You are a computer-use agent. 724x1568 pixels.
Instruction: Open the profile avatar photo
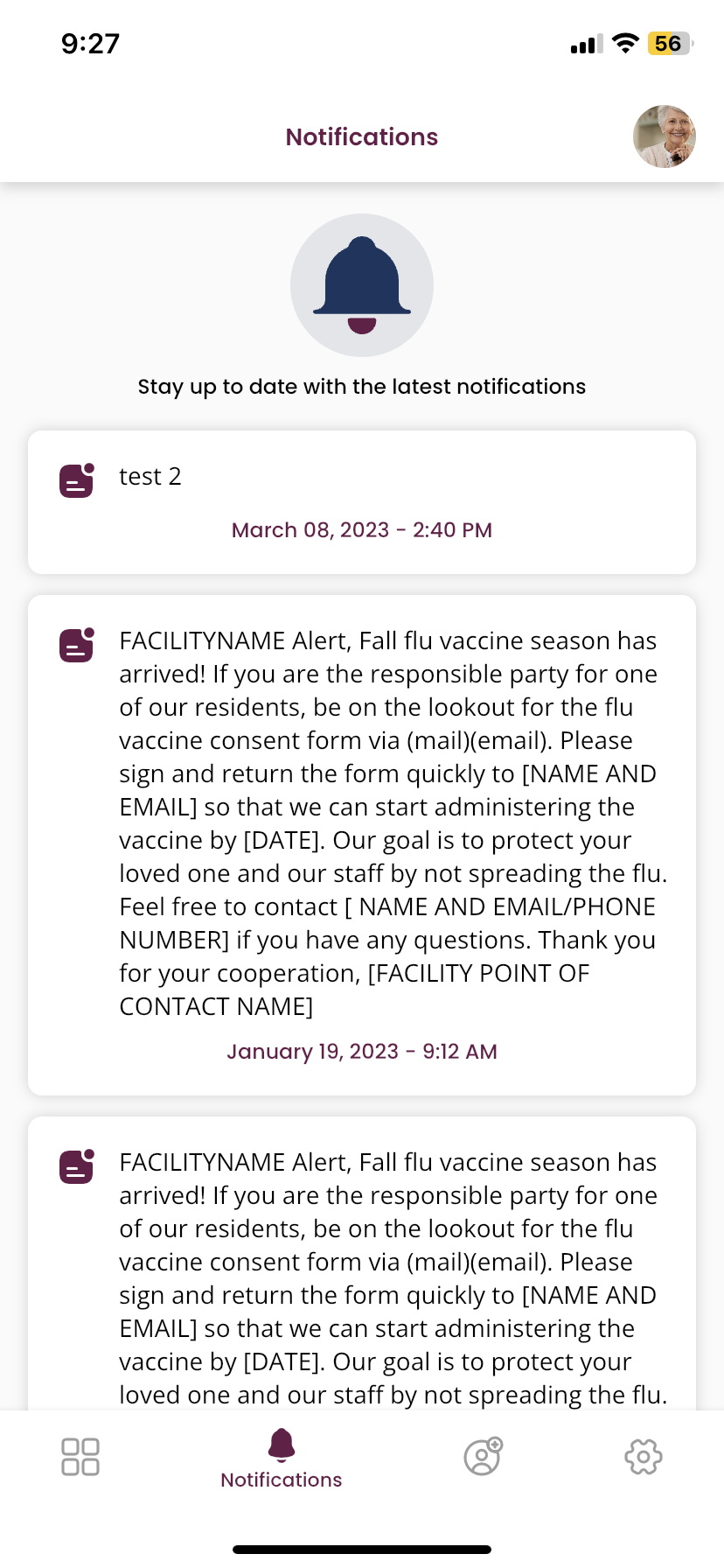point(665,136)
